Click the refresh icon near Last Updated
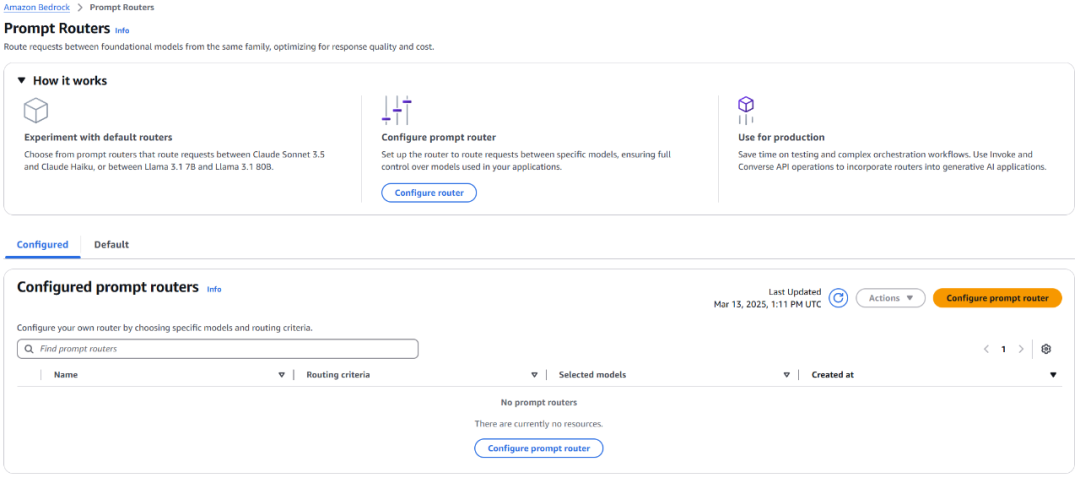The width and height of the screenshot is (1080, 478). click(x=839, y=298)
